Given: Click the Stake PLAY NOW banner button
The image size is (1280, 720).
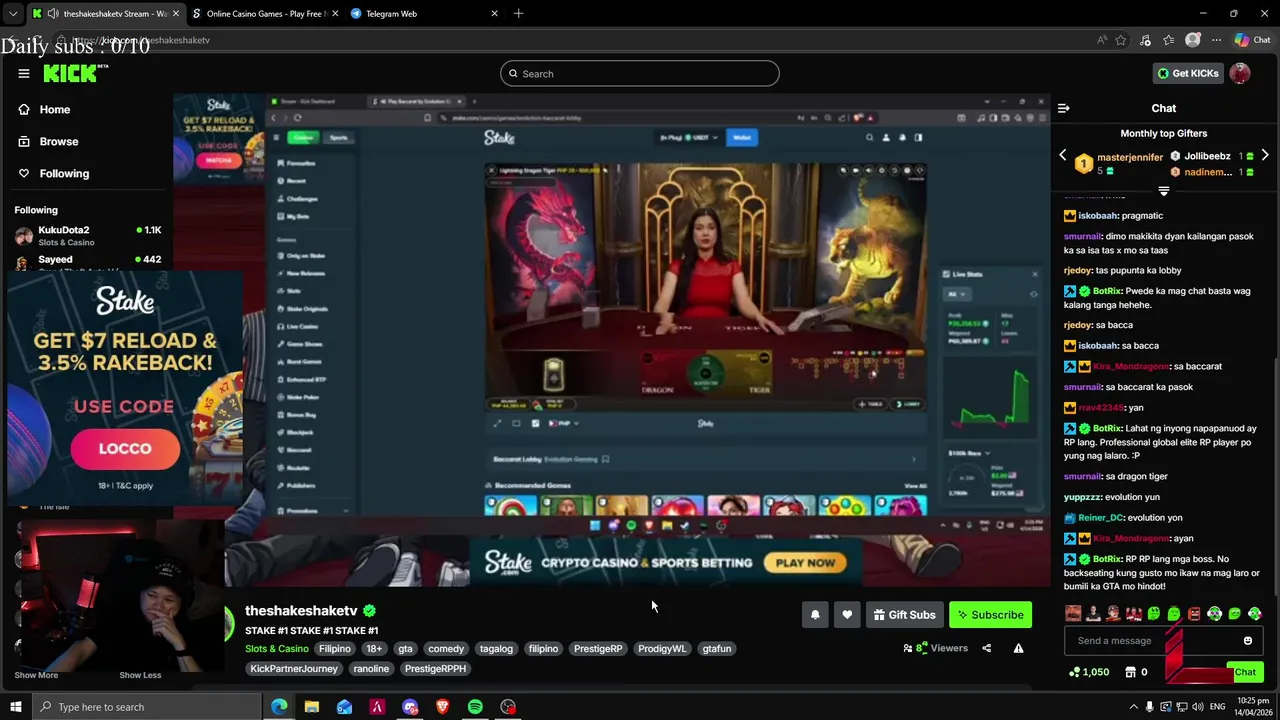Looking at the screenshot, I should click(805, 562).
